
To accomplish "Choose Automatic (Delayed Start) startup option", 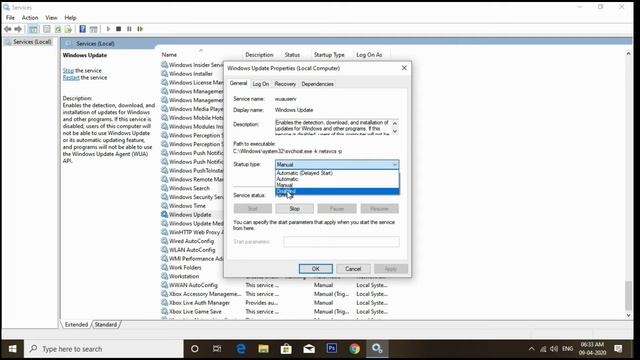I will pyautogui.click(x=337, y=173).
